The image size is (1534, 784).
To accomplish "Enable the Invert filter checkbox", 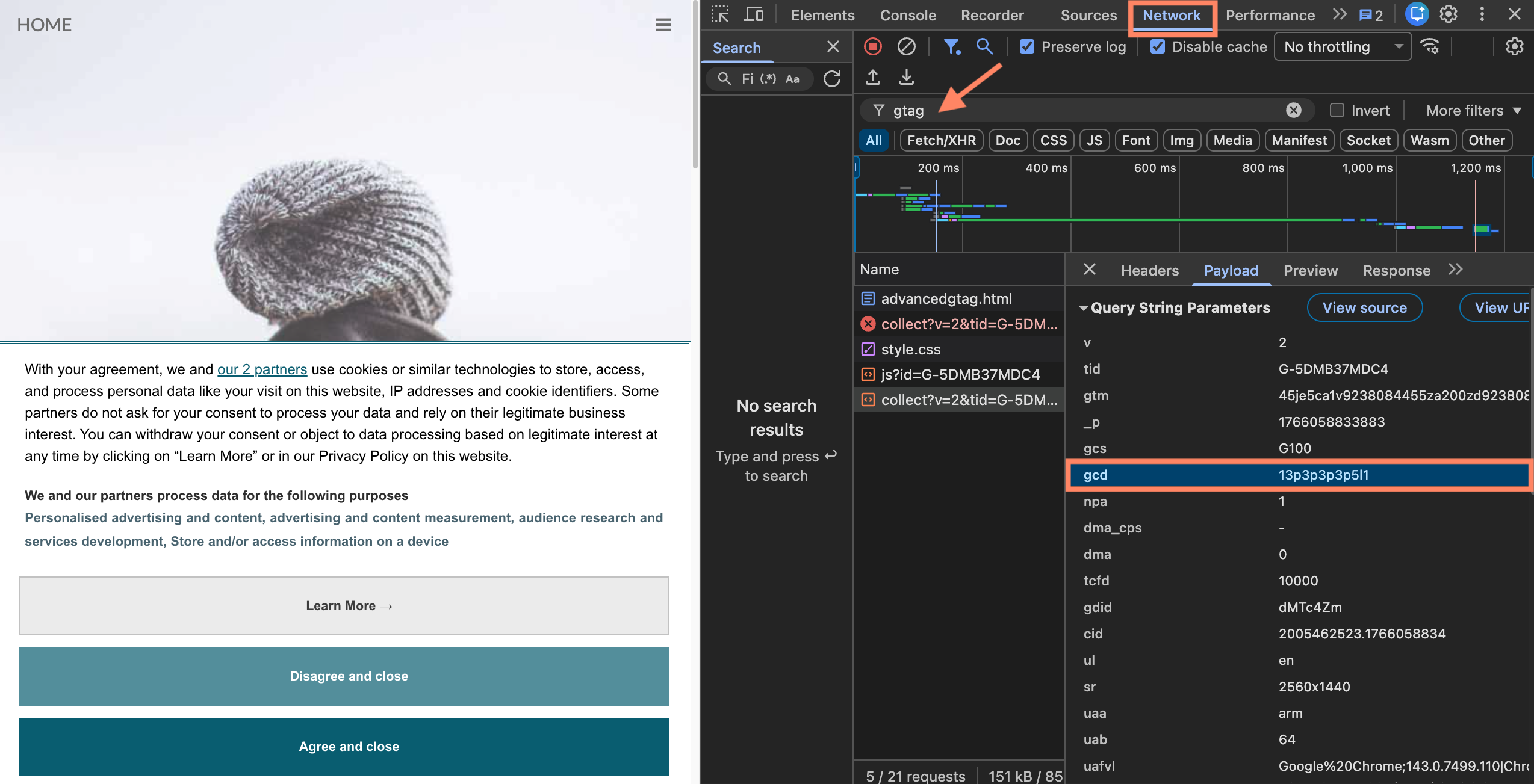I will click(1337, 110).
